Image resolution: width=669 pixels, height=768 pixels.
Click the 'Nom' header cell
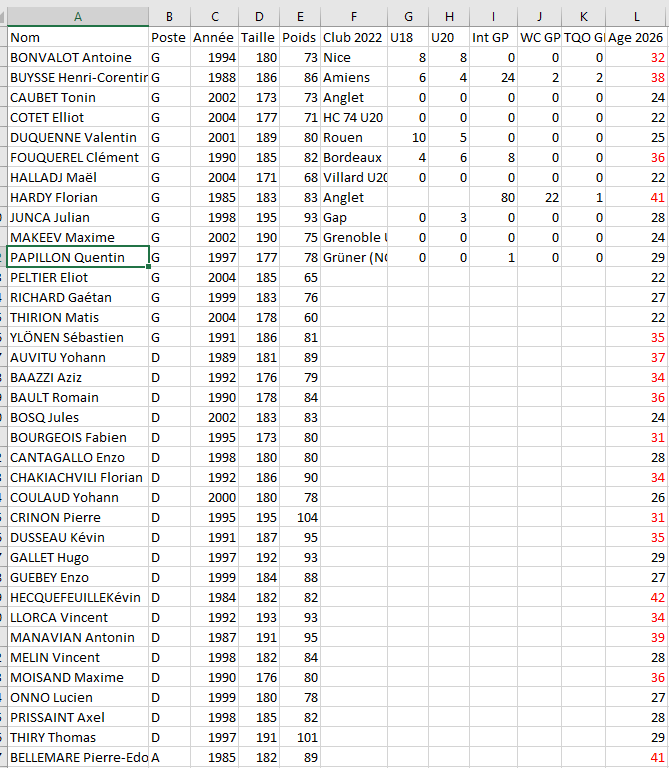click(x=78, y=37)
